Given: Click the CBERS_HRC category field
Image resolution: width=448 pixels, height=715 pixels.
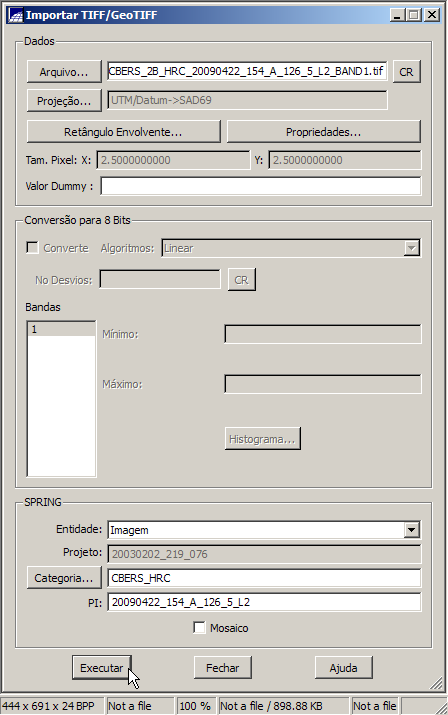Looking at the screenshot, I should point(264,578).
